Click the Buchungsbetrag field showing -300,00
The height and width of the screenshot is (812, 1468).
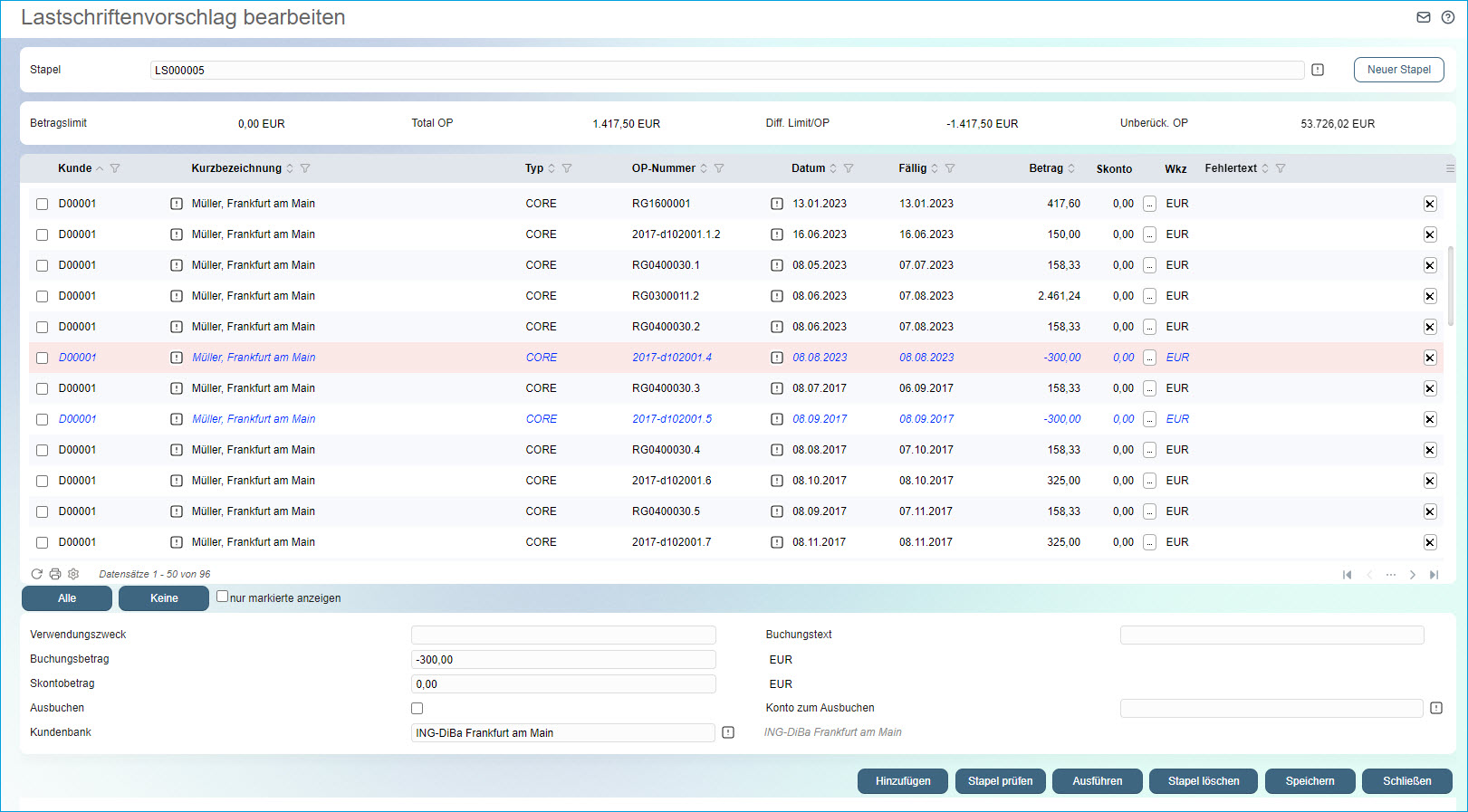(563, 659)
